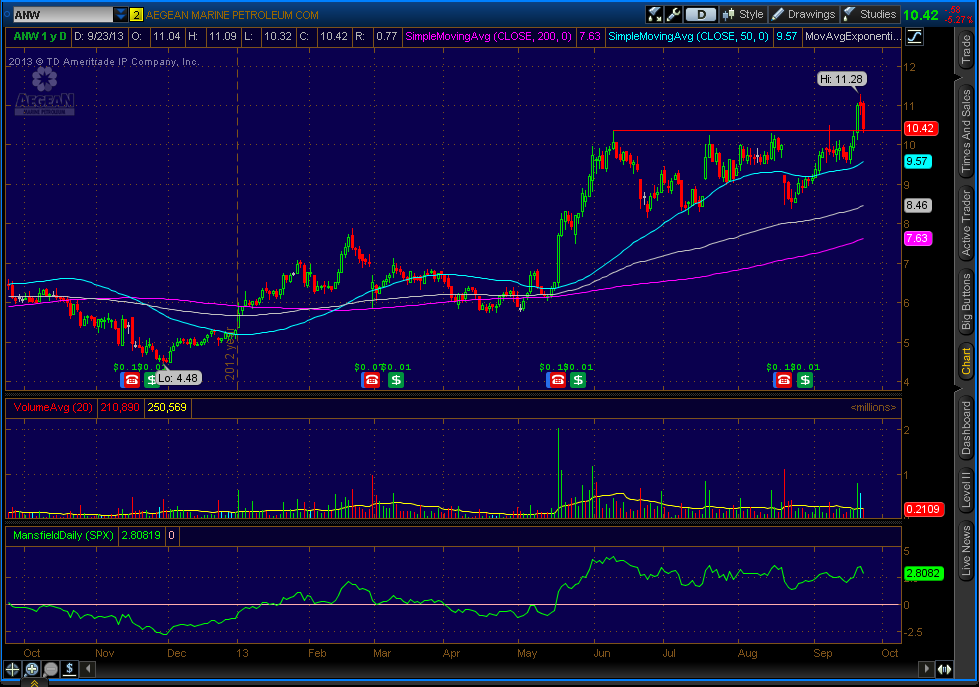The image size is (979, 687).
Task: Click the ANW symbol input field
Action: coord(58,15)
